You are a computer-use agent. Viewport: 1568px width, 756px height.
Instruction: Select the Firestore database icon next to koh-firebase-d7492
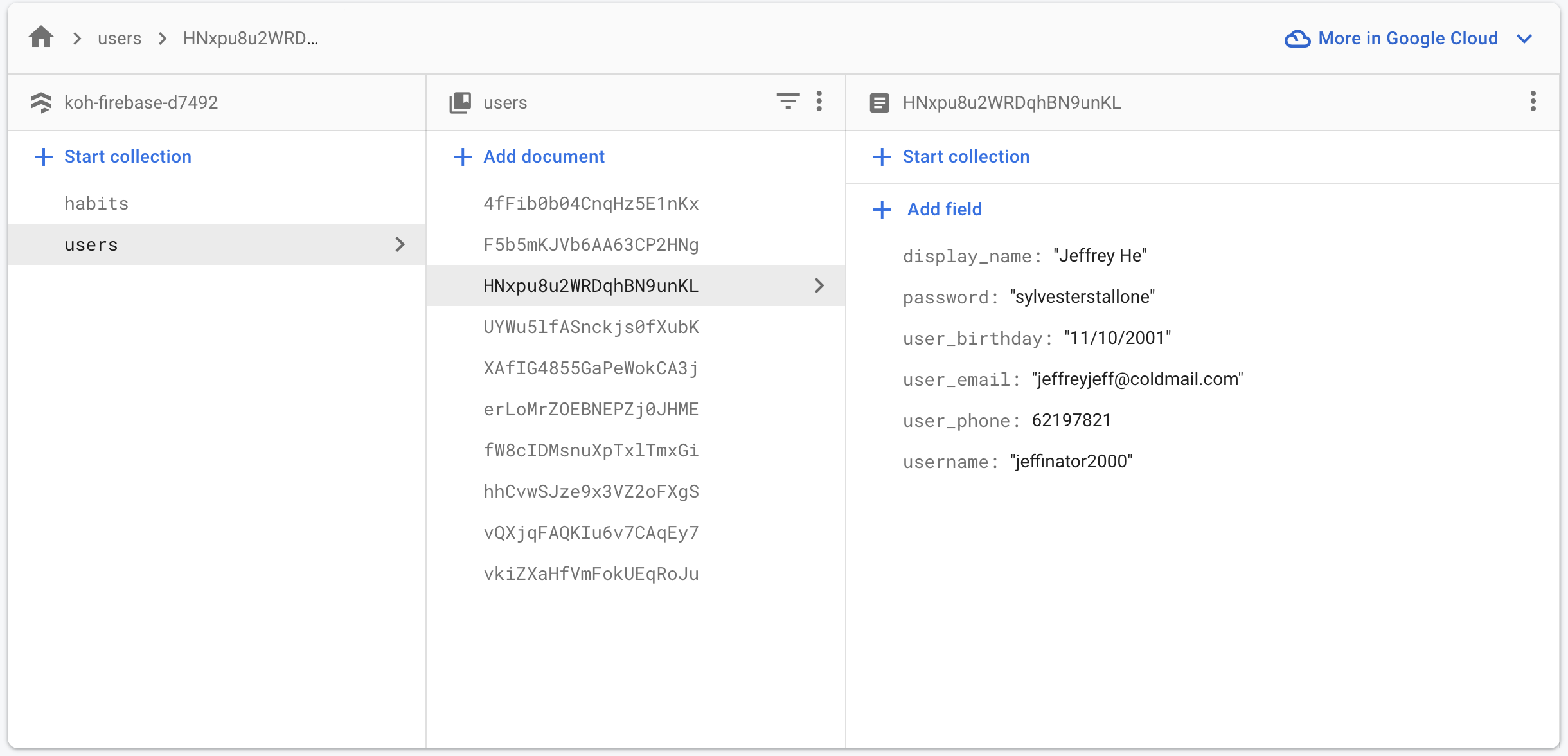point(42,102)
